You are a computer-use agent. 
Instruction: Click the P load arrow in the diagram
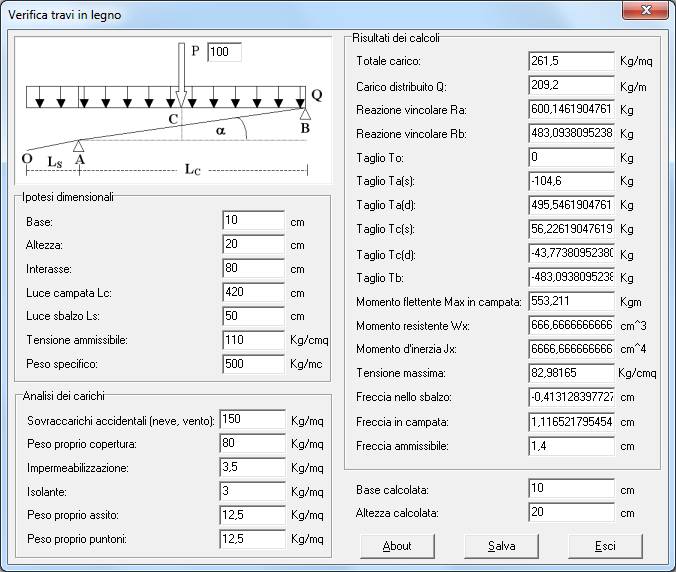pos(182,75)
